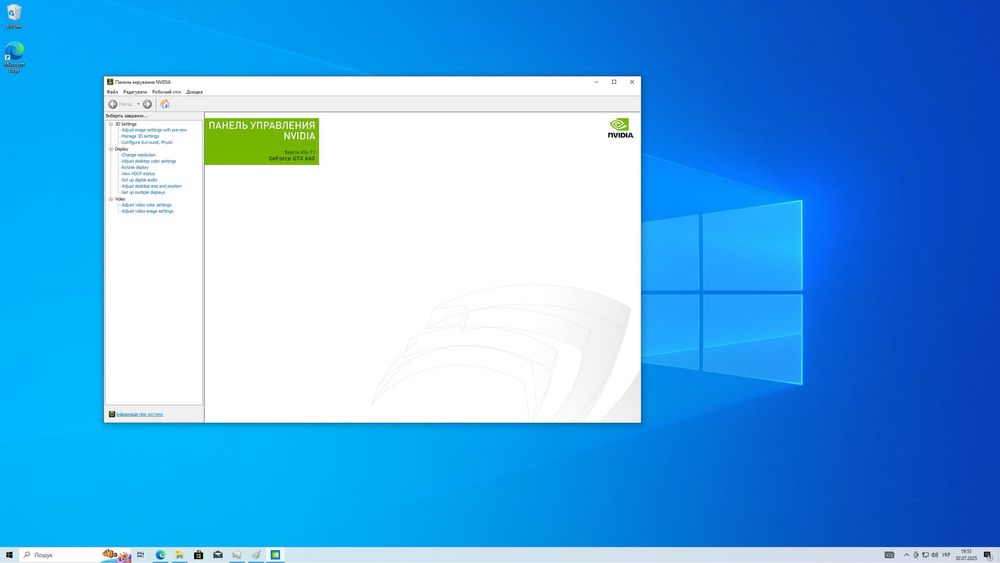This screenshot has width=1000, height=563.
Task: Maximize the NVIDIA control panel window
Action: 614,82
